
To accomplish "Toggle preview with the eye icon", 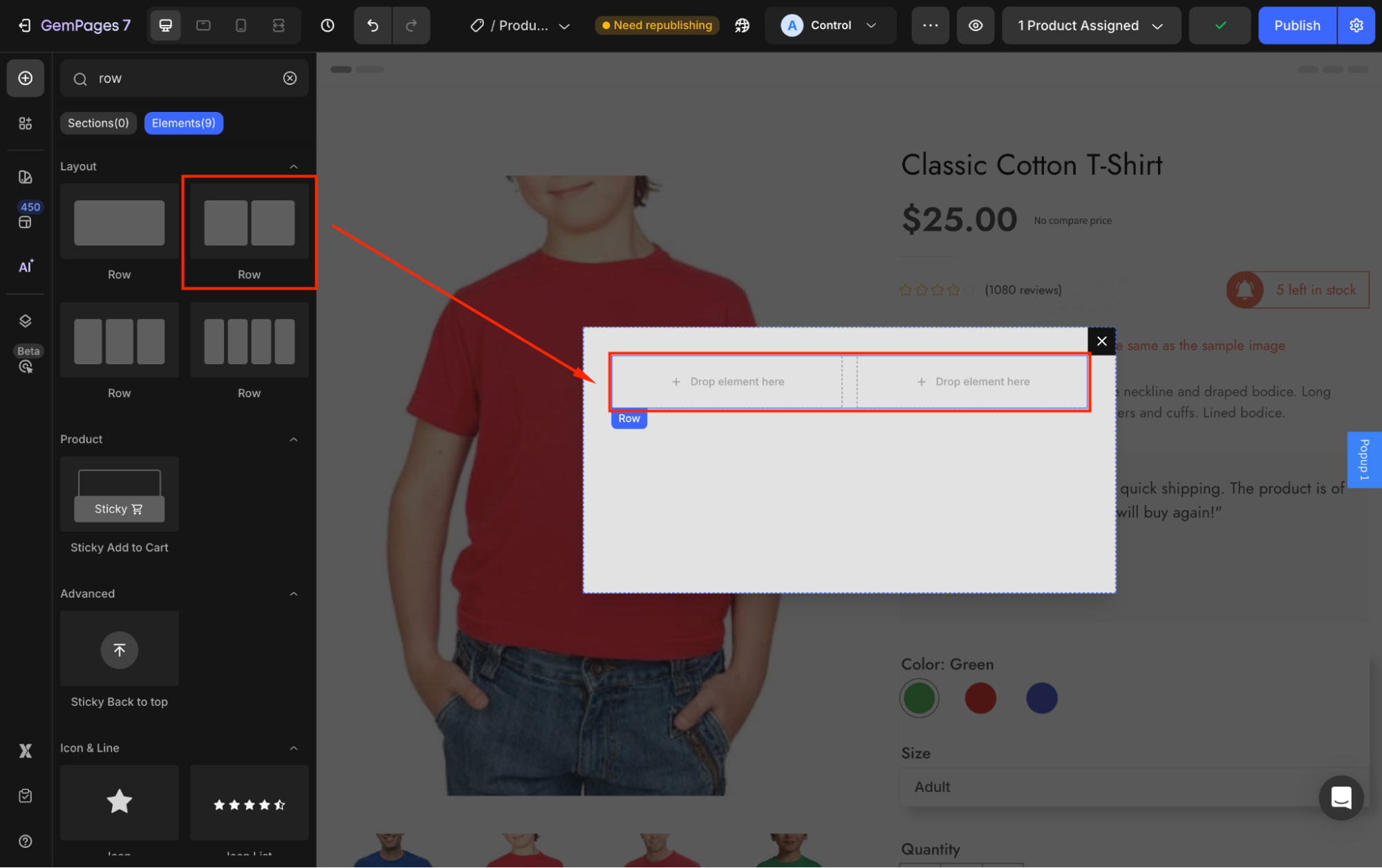I will pos(975,26).
